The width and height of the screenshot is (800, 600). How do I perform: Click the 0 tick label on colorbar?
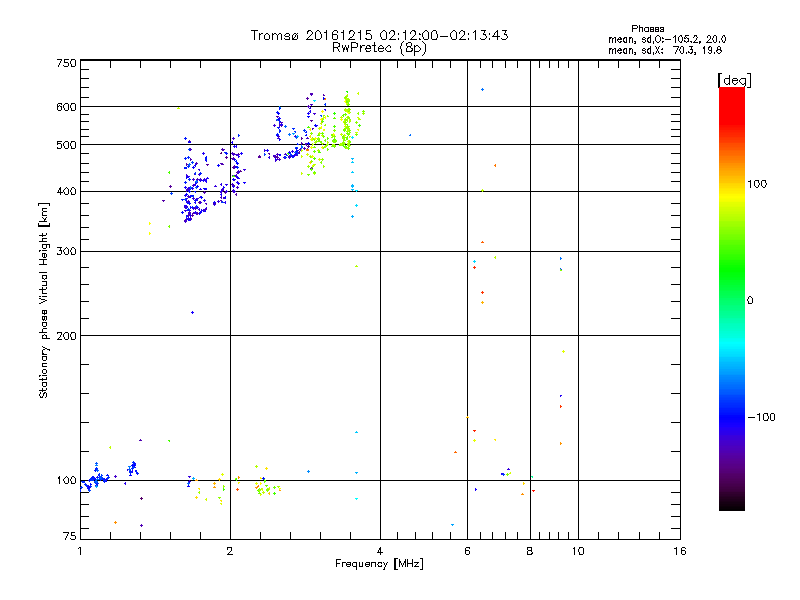click(x=750, y=300)
